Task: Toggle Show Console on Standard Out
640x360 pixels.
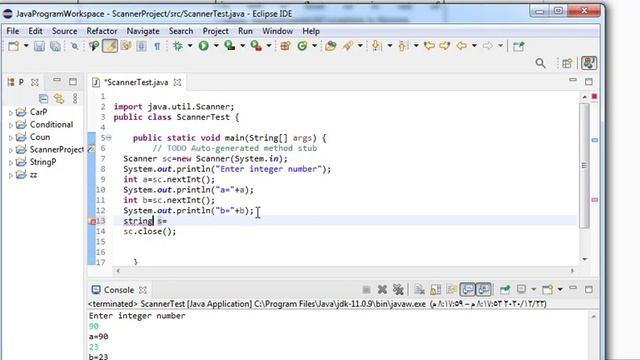Action: click(x=467, y=289)
